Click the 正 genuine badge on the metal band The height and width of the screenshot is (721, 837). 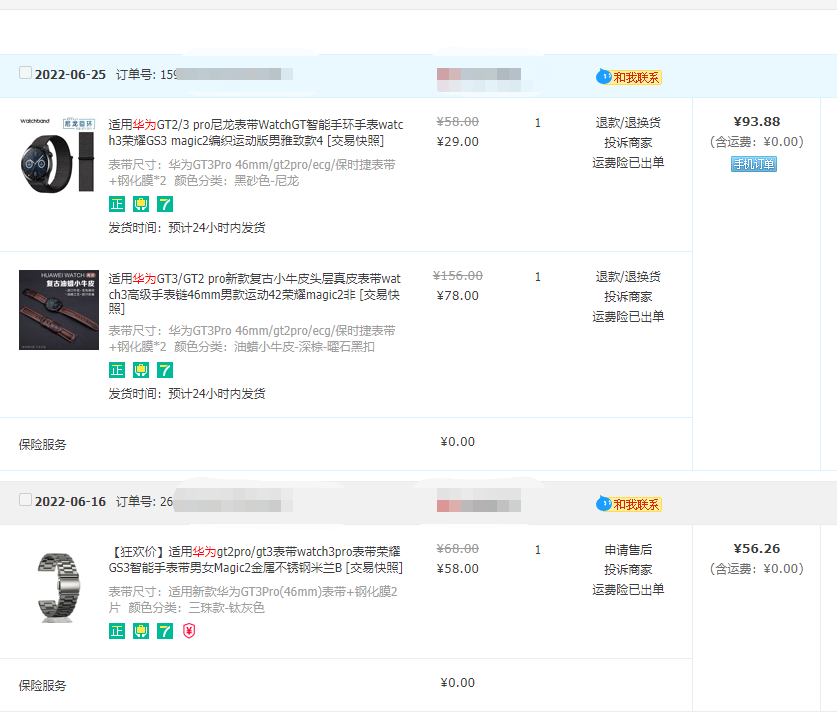click(117, 631)
